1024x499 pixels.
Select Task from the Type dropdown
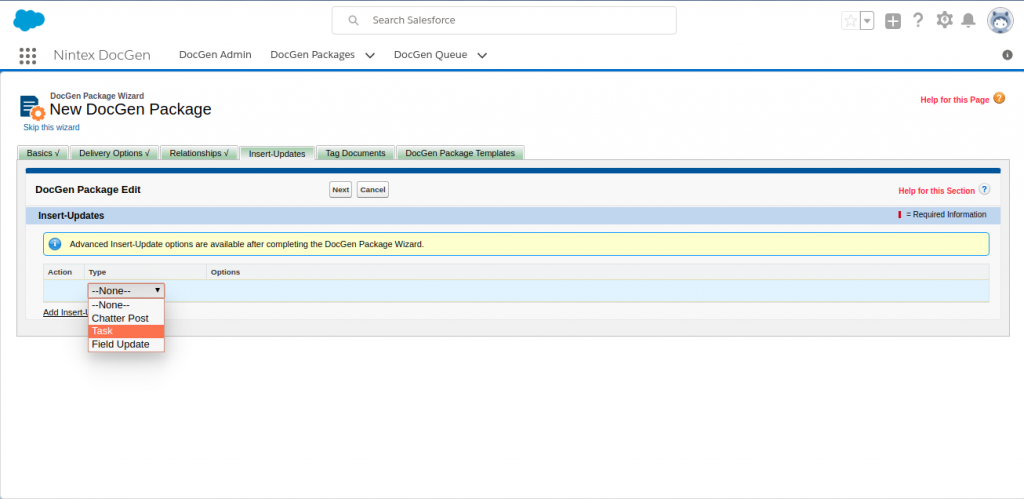(x=102, y=331)
